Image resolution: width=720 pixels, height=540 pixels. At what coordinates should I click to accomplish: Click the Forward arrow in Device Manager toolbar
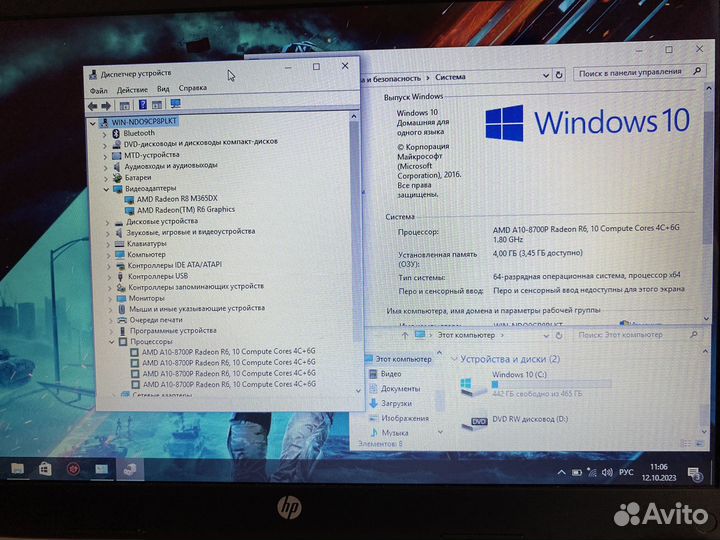click(x=106, y=106)
